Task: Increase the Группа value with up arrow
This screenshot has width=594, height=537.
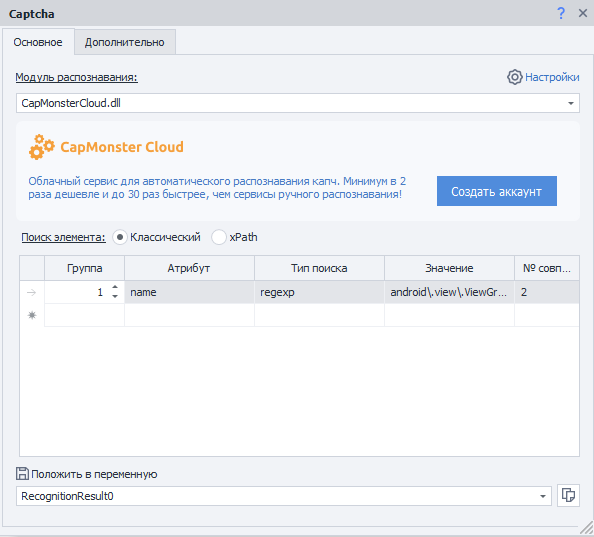Action: [115, 287]
